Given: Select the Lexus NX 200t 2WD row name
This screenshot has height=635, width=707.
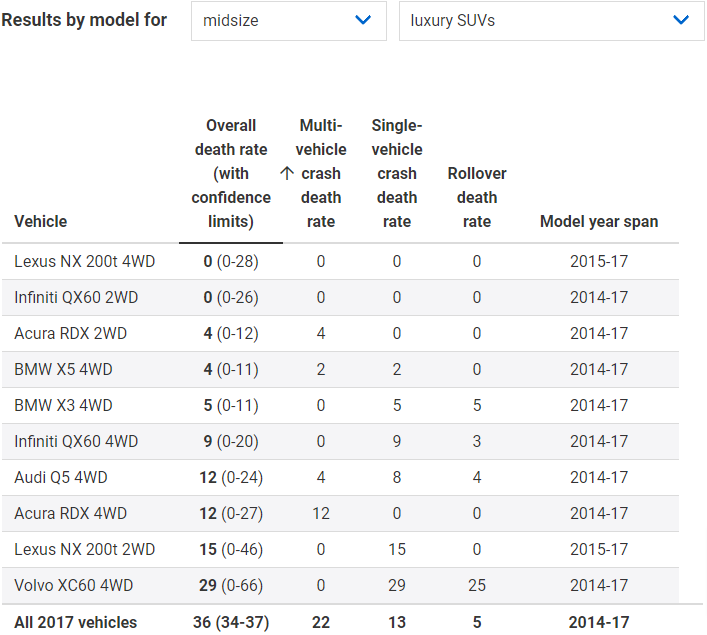Looking at the screenshot, I should [84, 550].
